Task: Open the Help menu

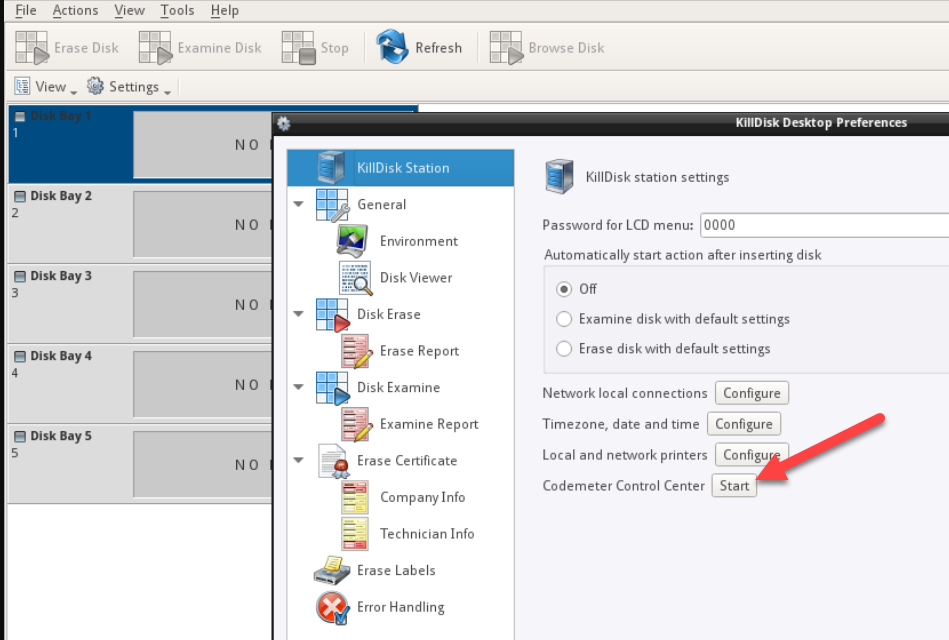Action: pos(225,10)
